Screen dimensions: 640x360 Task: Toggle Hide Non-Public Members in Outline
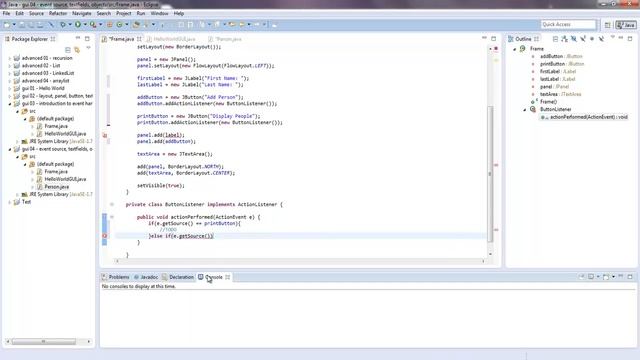(x=592, y=39)
